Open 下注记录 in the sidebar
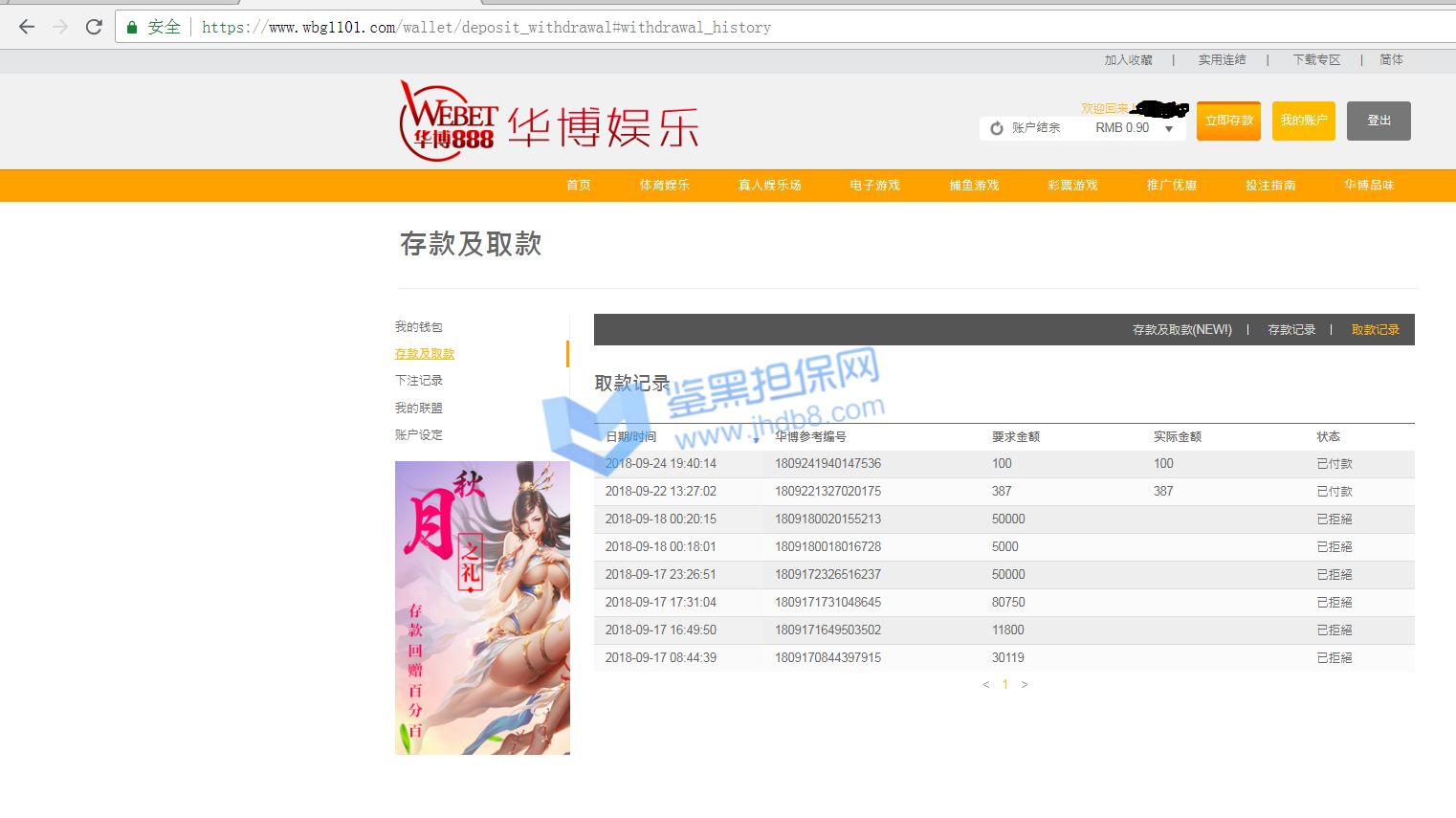 (x=419, y=381)
